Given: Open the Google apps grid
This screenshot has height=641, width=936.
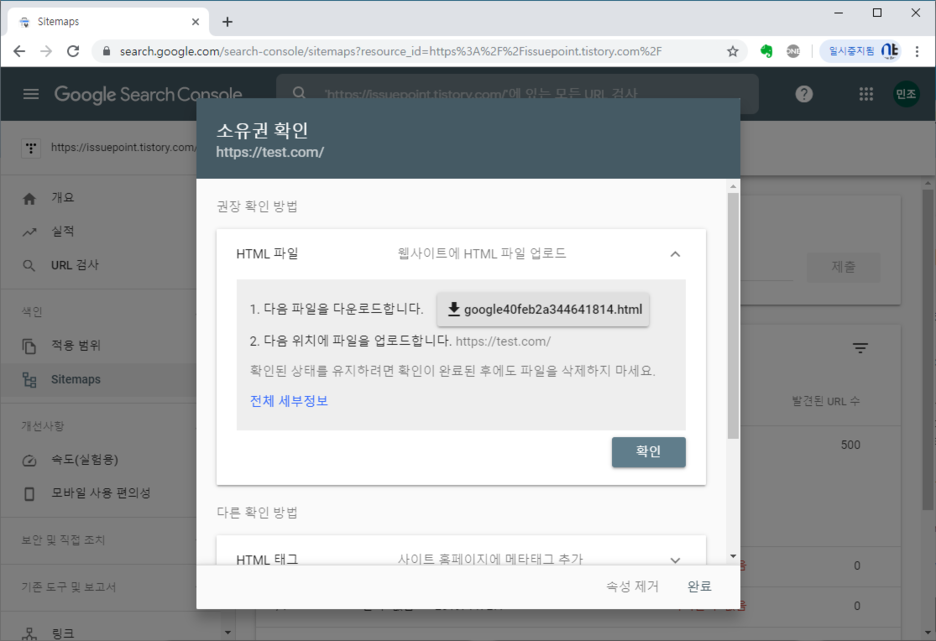Looking at the screenshot, I should tap(866, 94).
